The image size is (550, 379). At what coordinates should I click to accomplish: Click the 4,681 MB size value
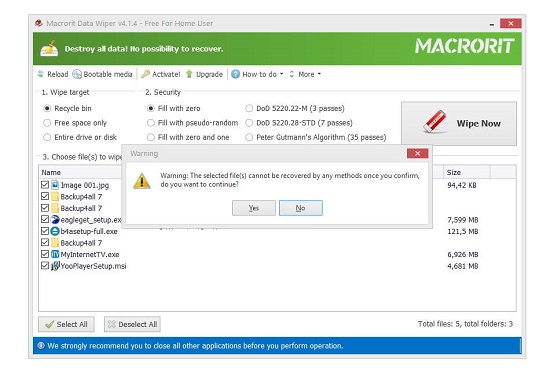pyautogui.click(x=463, y=266)
